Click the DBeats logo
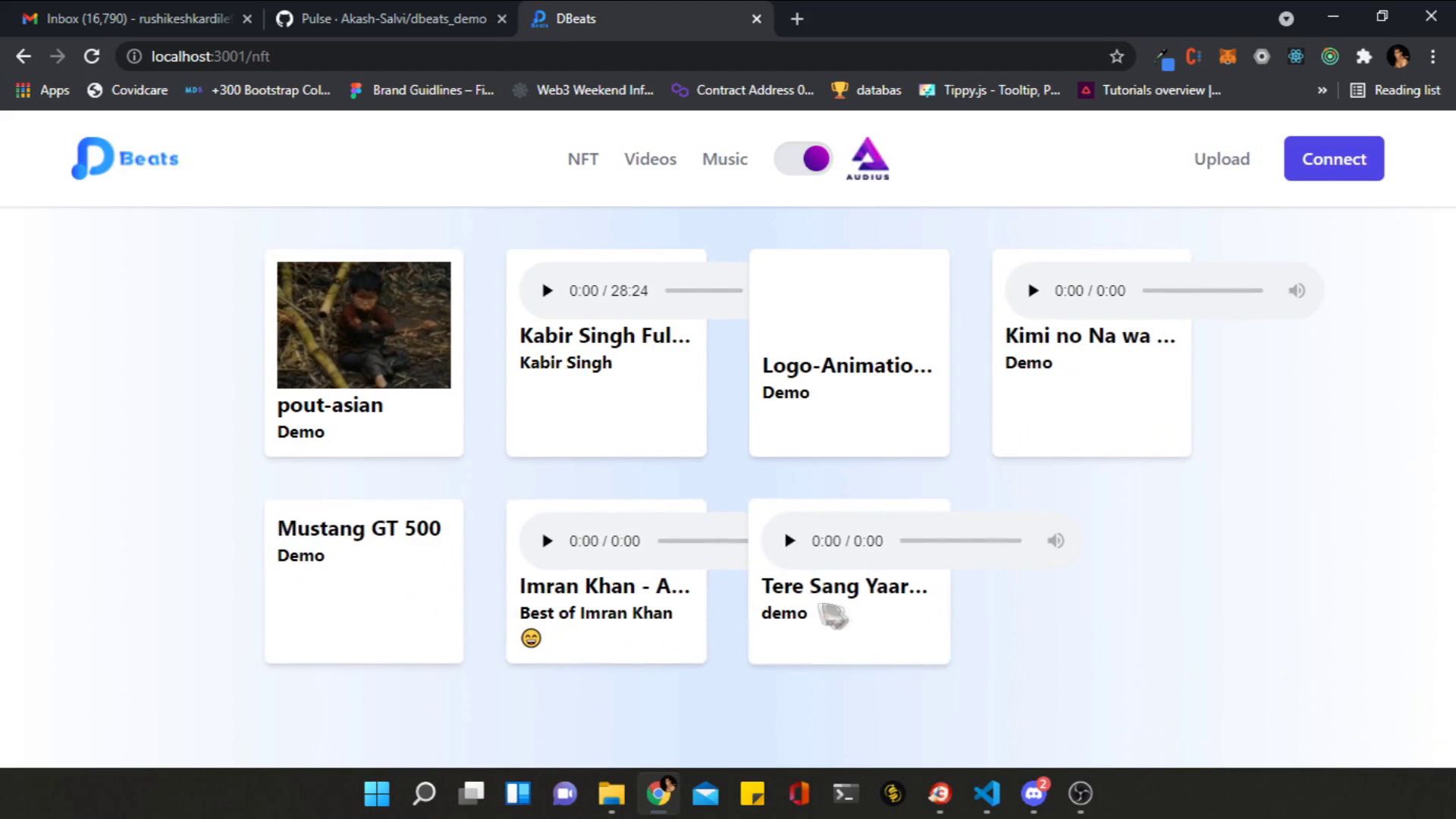The image size is (1456, 819). (x=125, y=158)
